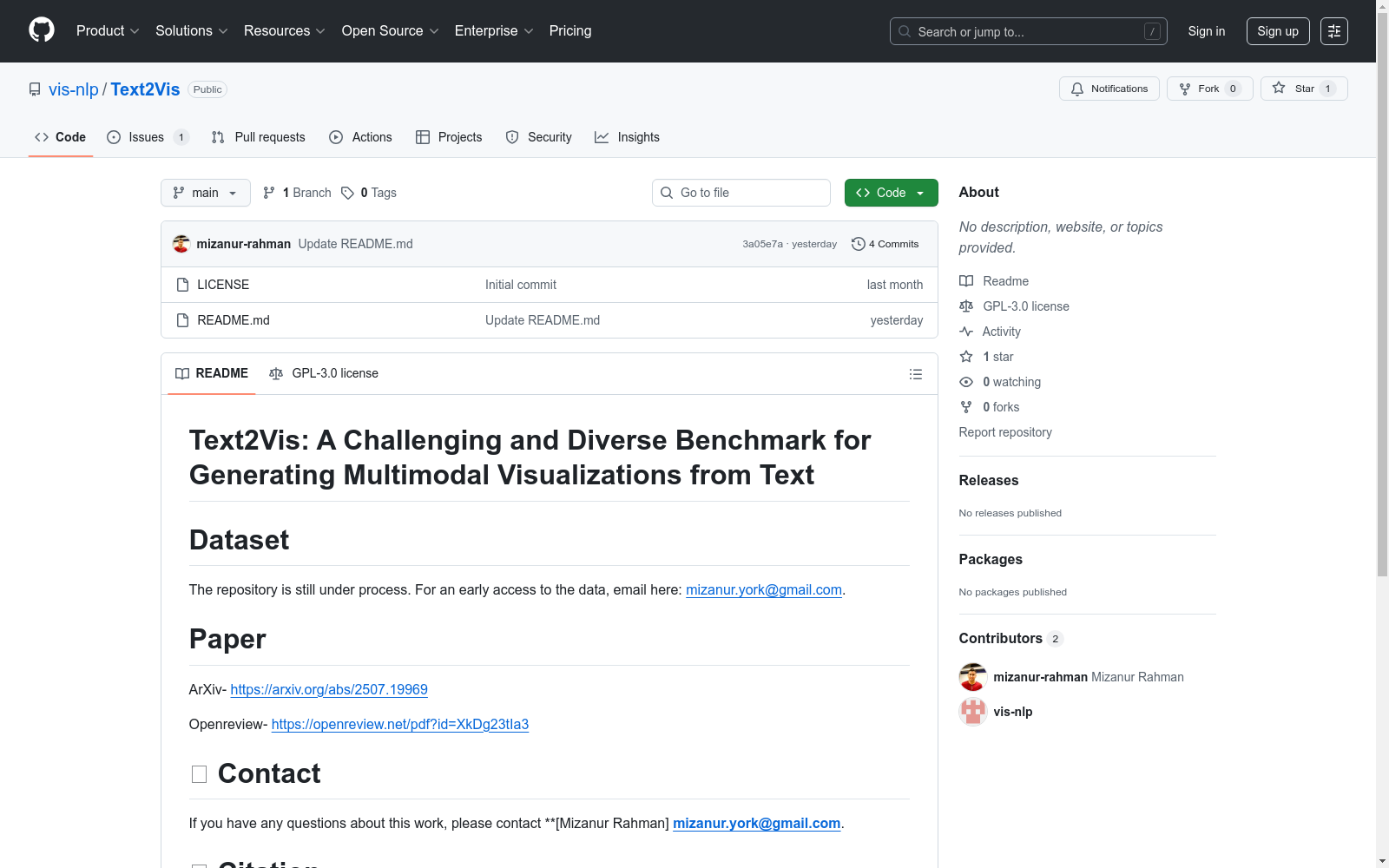The height and width of the screenshot is (868, 1389).
Task: Expand the Resources menu
Action: (x=285, y=31)
